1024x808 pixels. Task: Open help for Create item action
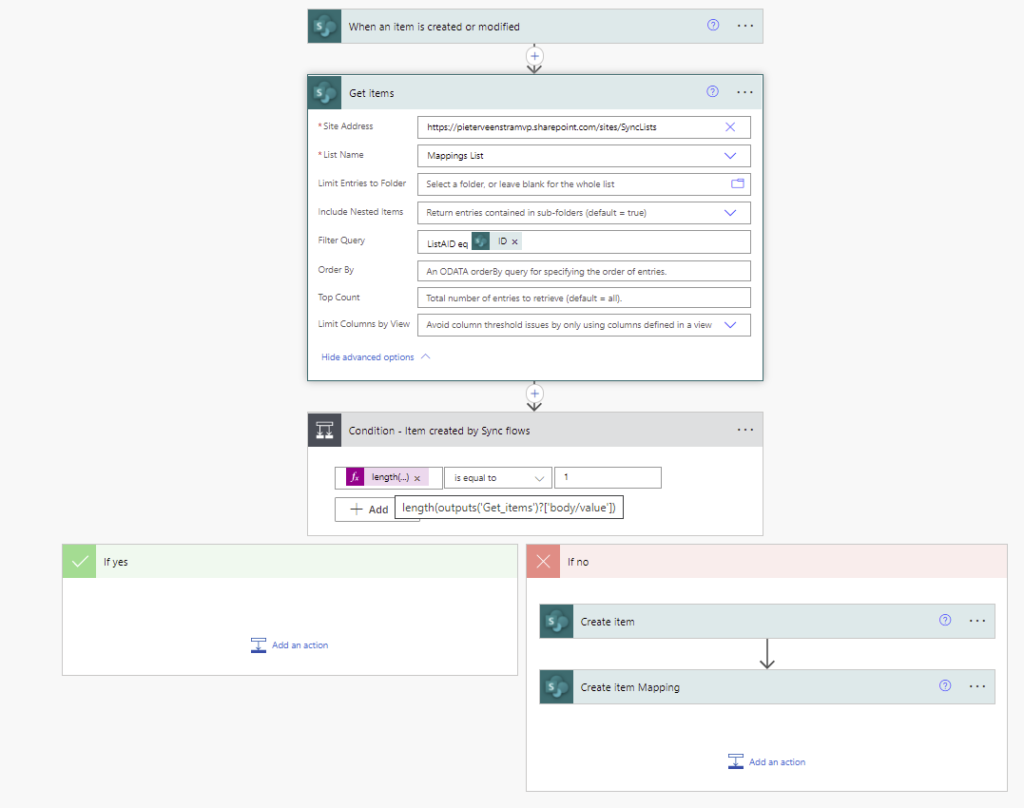(x=945, y=620)
